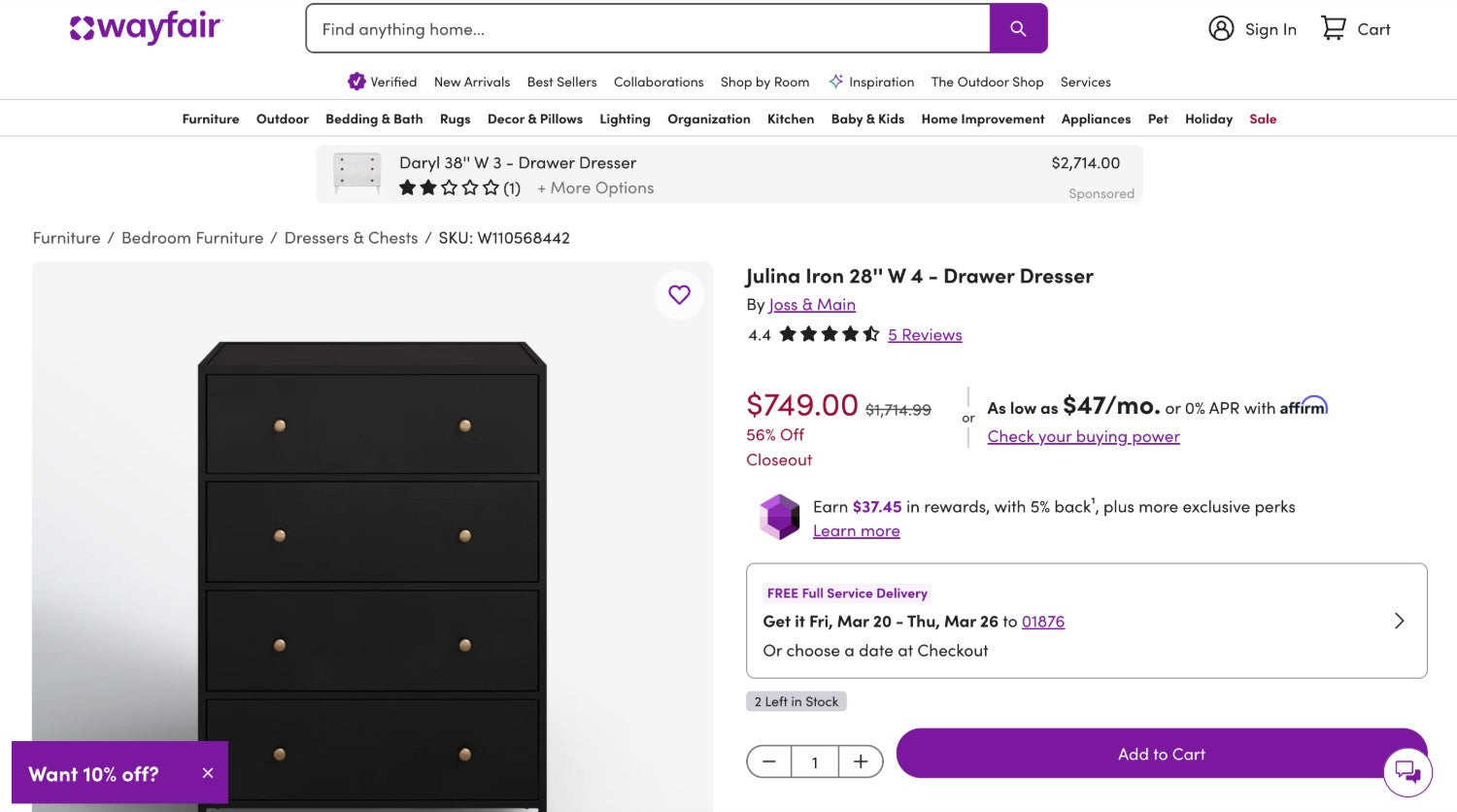Open the live chat bubble icon
This screenshot has width=1457, height=812.
1407,772
